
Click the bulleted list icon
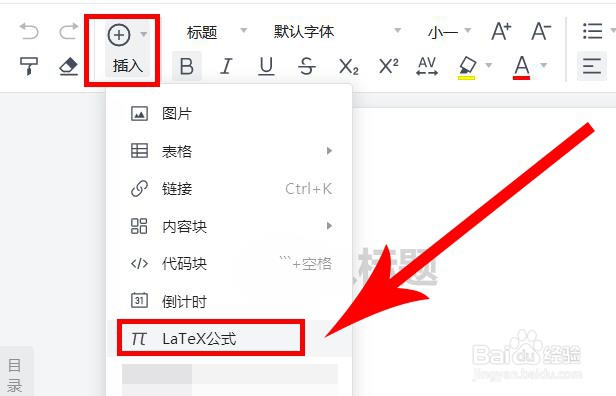click(592, 31)
